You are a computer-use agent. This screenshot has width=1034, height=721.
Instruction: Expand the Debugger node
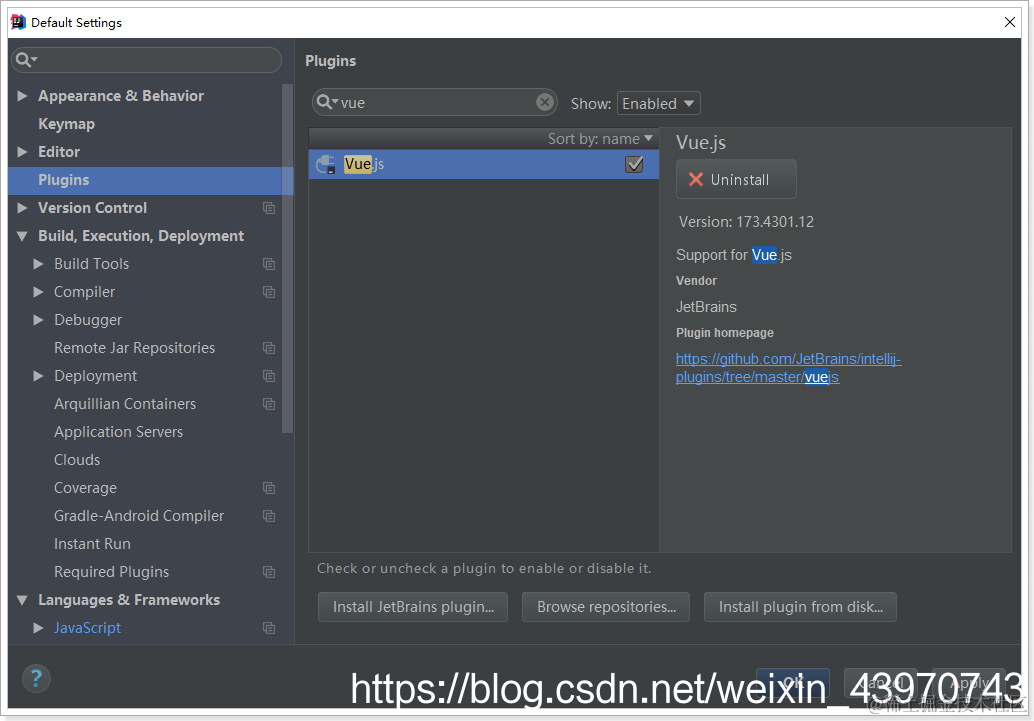coord(38,319)
